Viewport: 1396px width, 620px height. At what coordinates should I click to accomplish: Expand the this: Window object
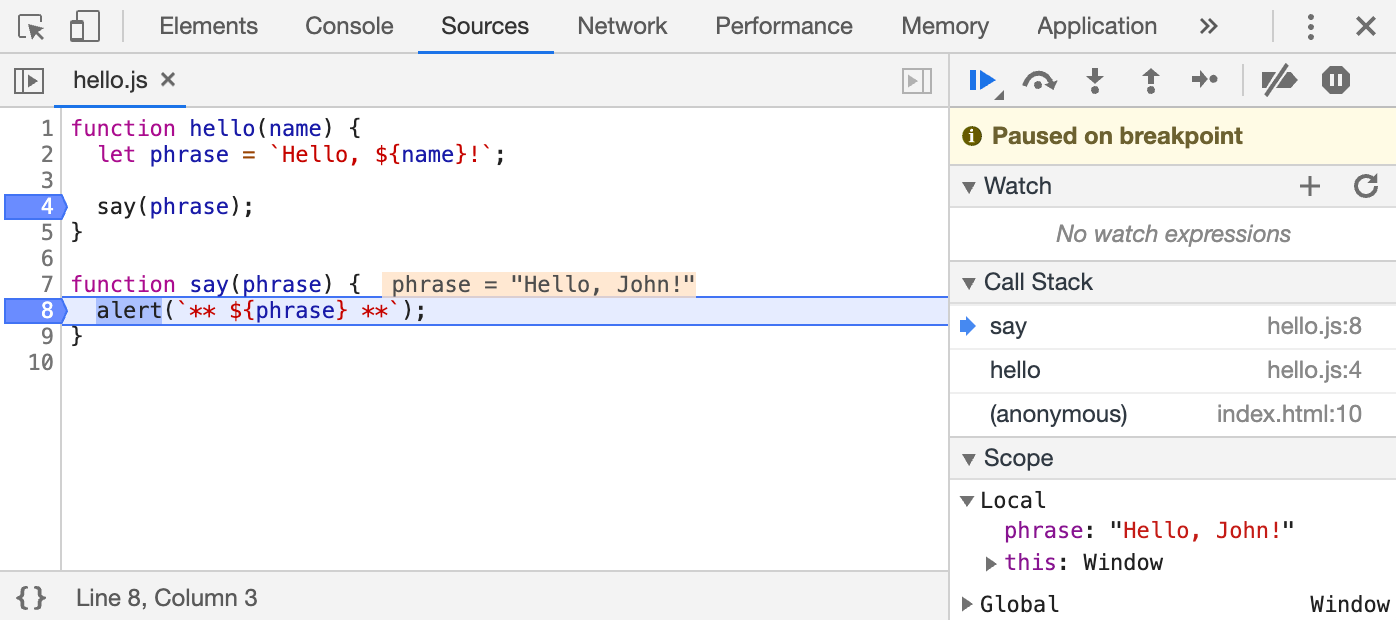click(x=991, y=563)
